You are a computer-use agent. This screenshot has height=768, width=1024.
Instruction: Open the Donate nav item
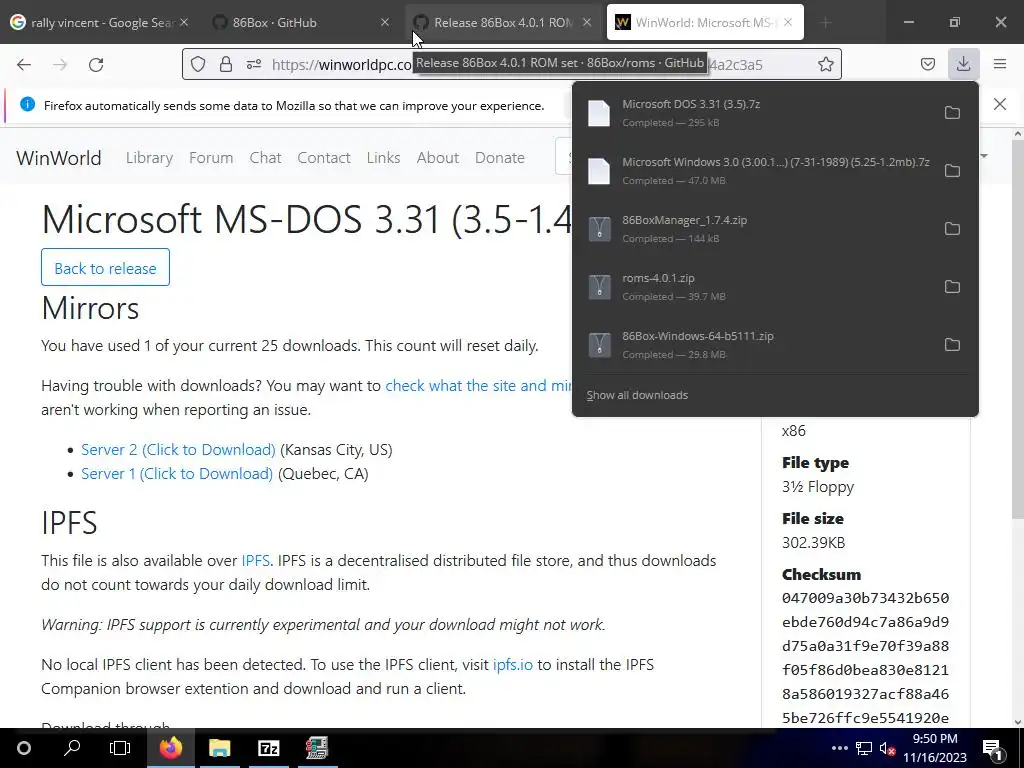coord(500,158)
